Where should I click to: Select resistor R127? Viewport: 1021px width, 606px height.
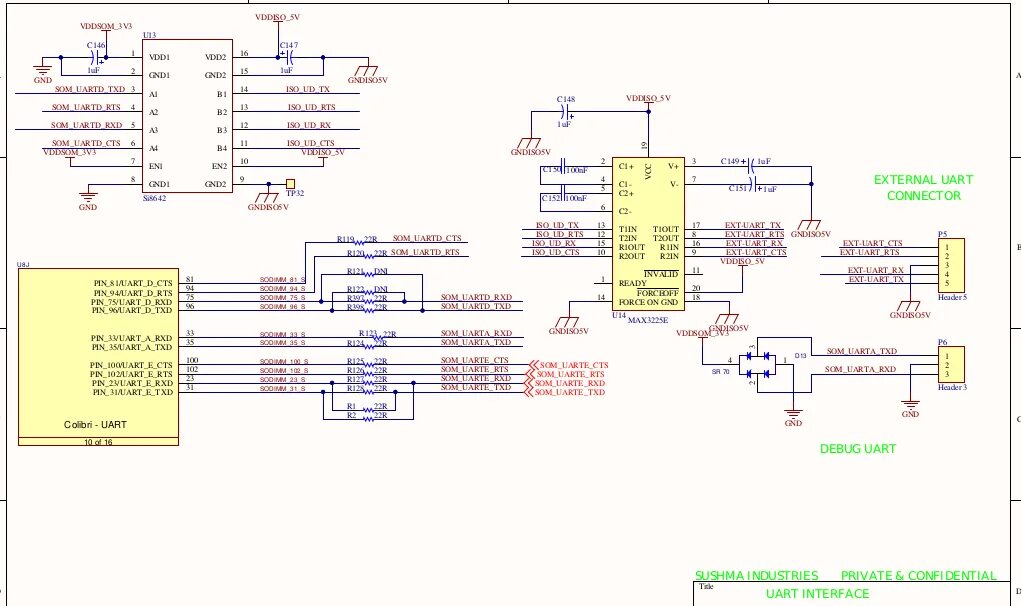pyautogui.click(x=370, y=383)
